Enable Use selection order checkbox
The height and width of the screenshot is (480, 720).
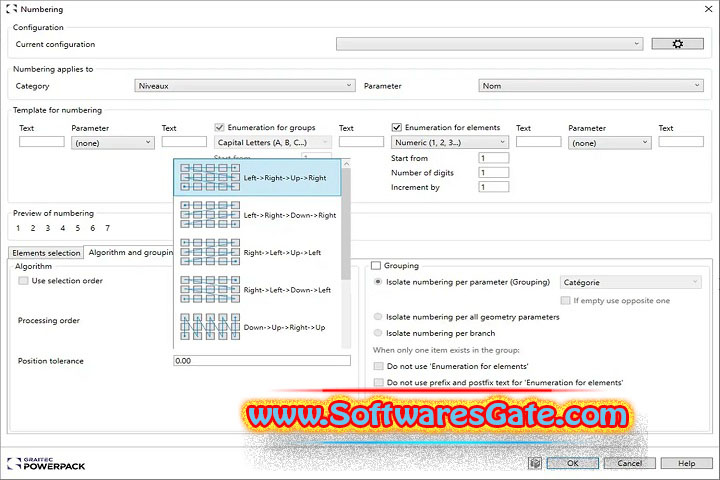(x=23, y=281)
